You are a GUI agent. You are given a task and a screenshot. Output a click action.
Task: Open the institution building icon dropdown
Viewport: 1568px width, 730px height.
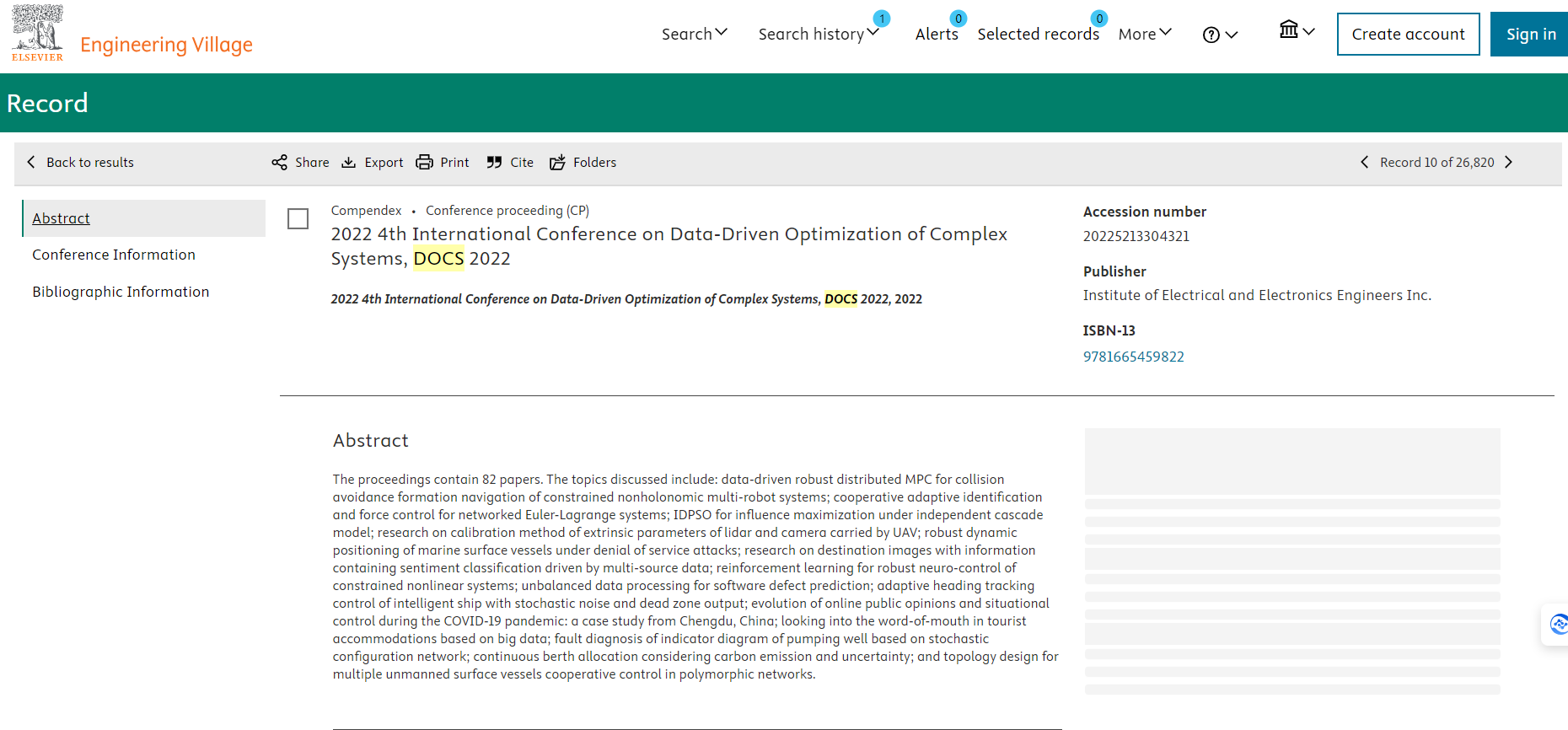click(1297, 31)
